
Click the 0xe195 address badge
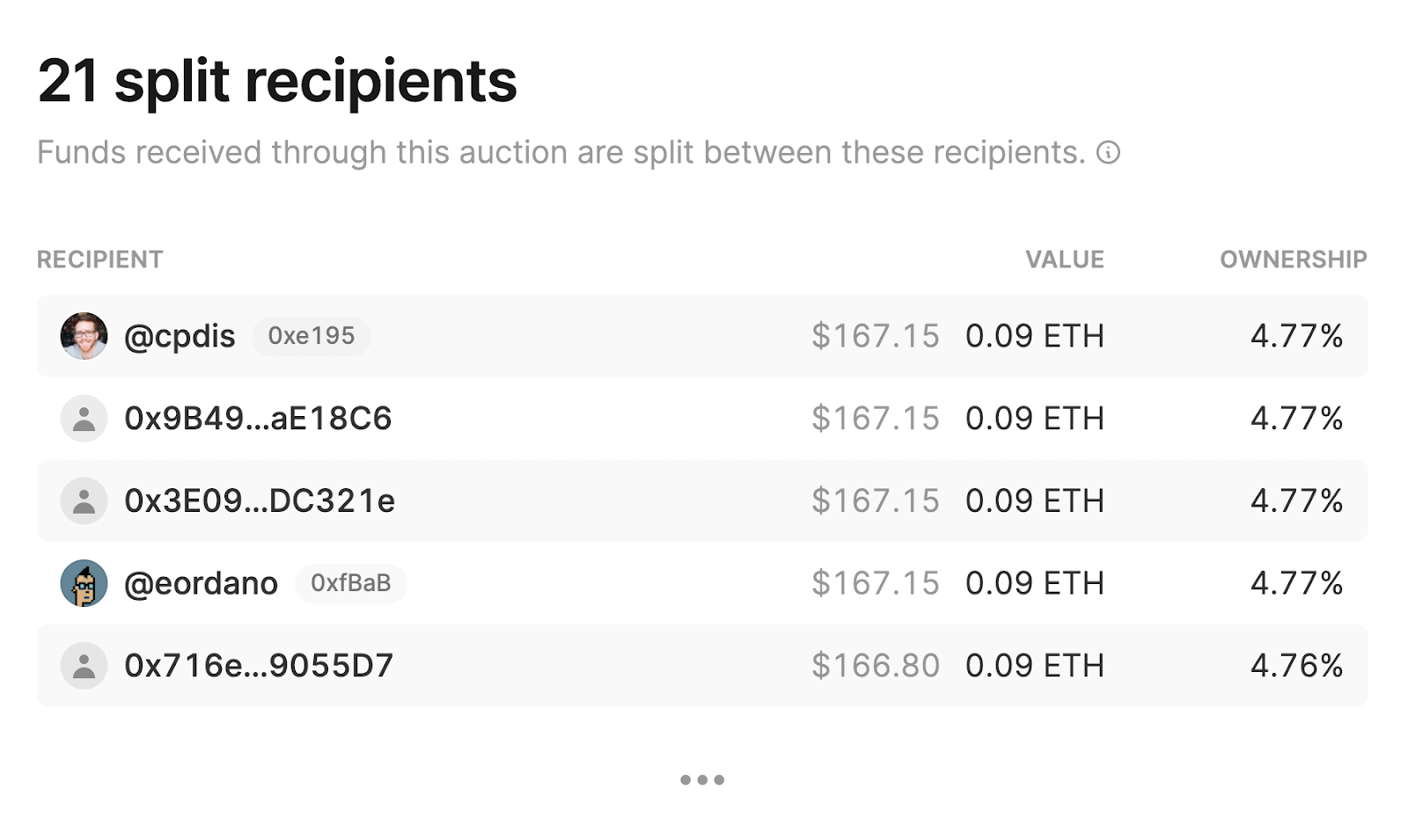click(x=312, y=336)
